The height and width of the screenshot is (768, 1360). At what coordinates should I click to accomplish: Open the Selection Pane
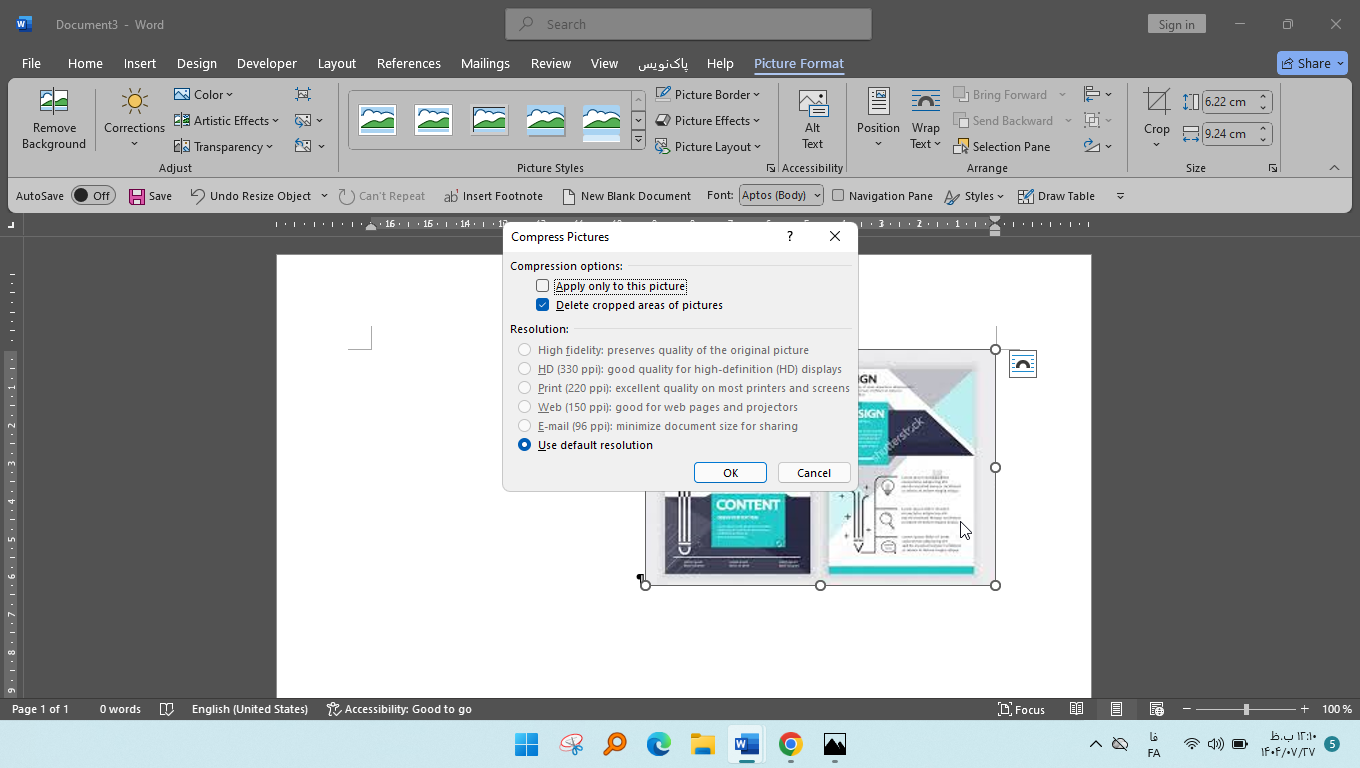point(1000,147)
